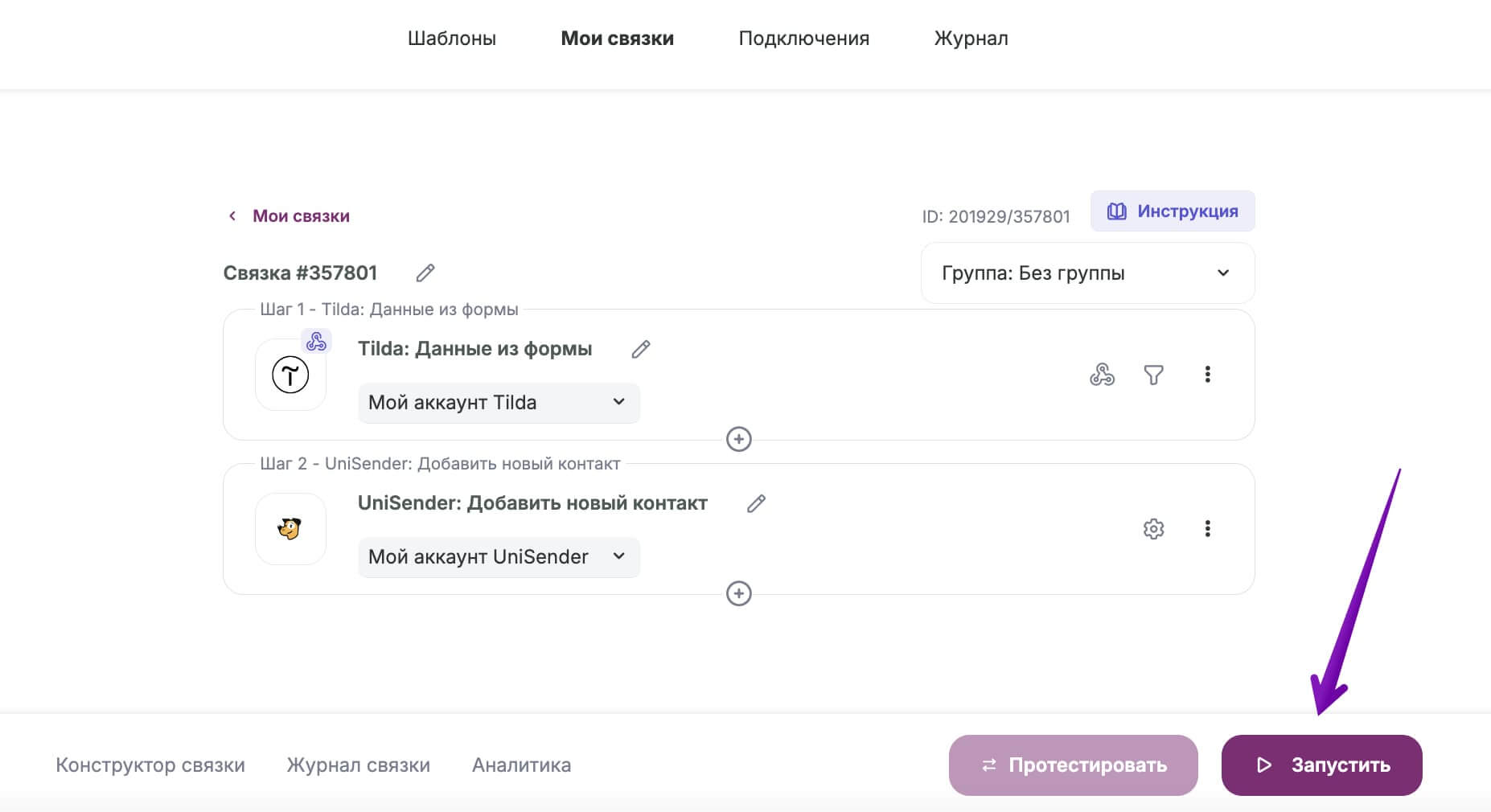
Task: Switch to Мои связки tab
Action: pos(617,39)
